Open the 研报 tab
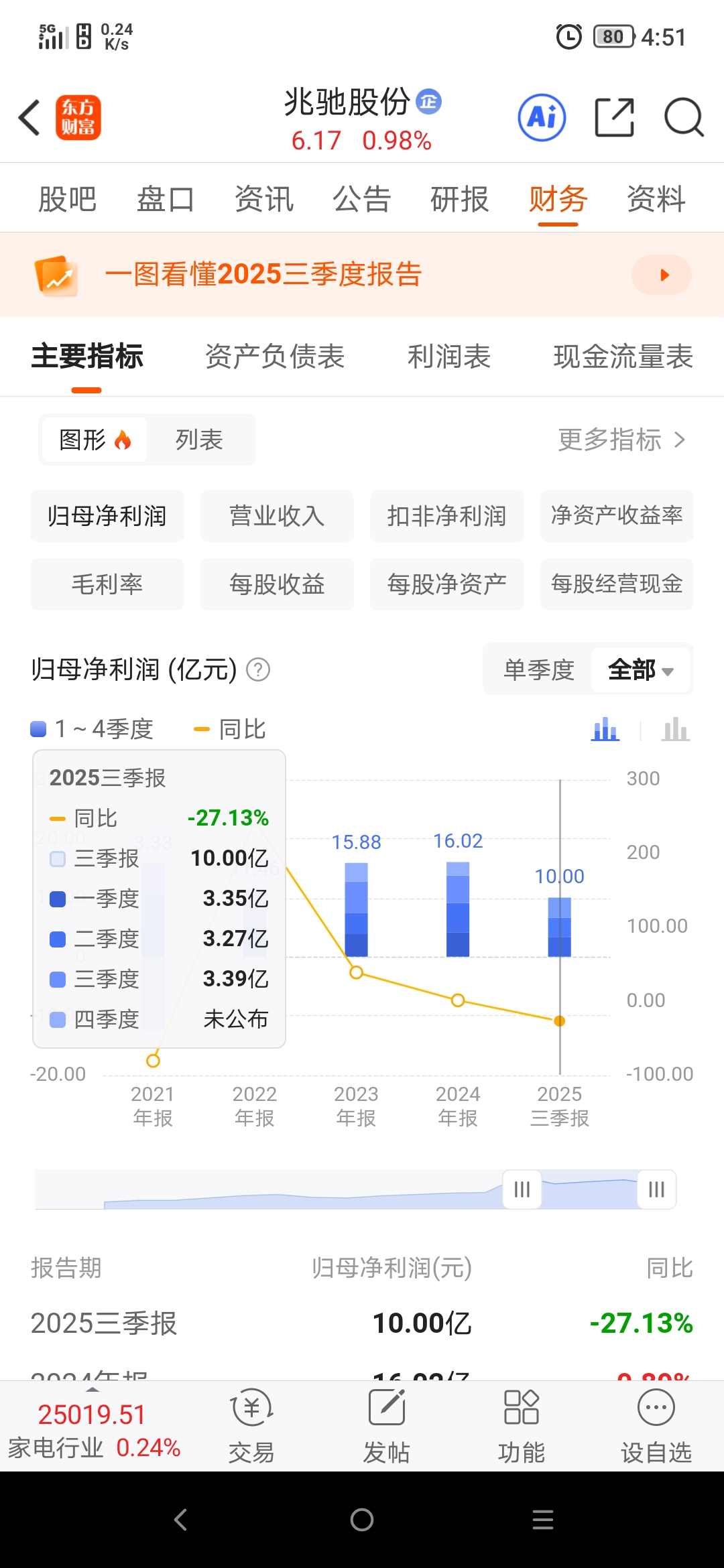Image resolution: width=724 pixels, height=1568 pixels. point(460,199)
